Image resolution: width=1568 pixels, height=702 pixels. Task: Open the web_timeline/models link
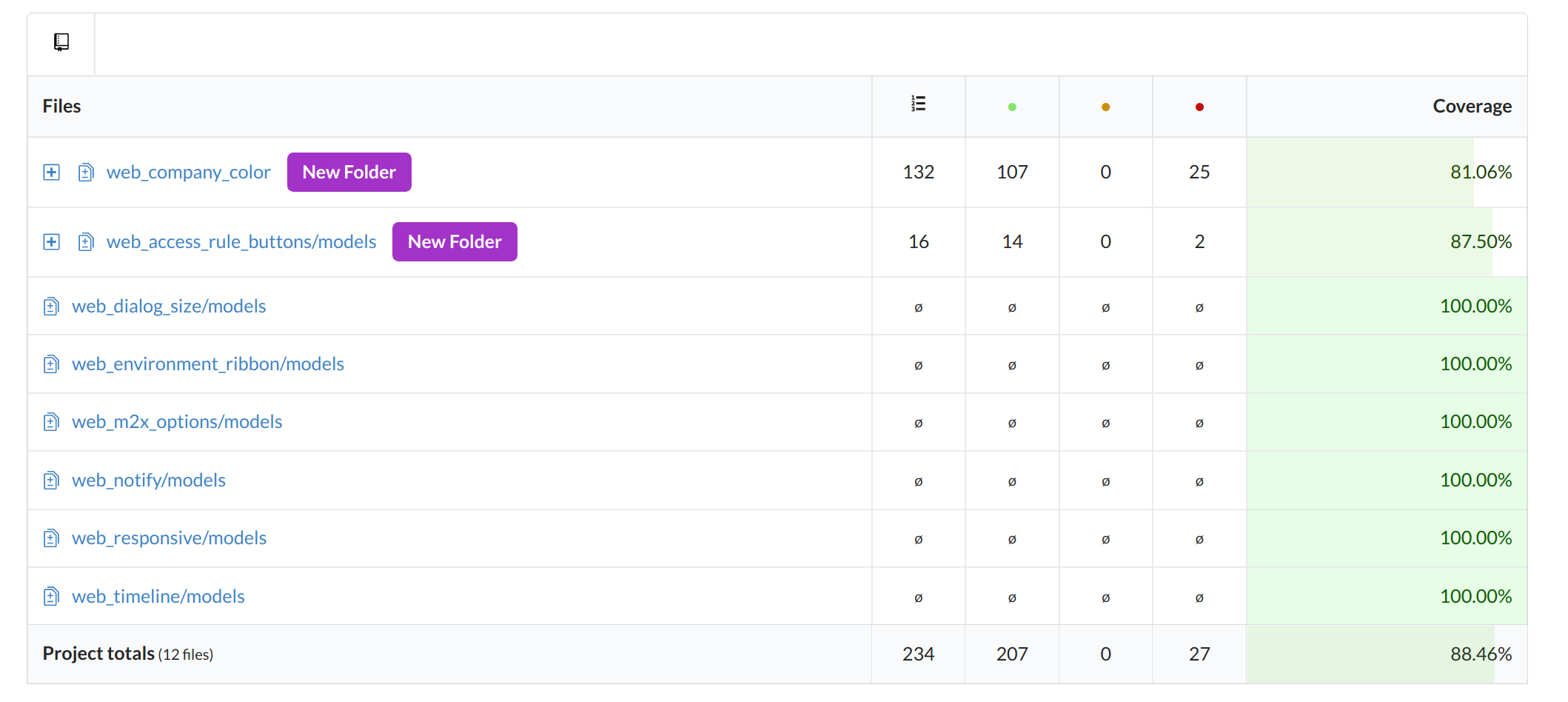coord(158,597)
